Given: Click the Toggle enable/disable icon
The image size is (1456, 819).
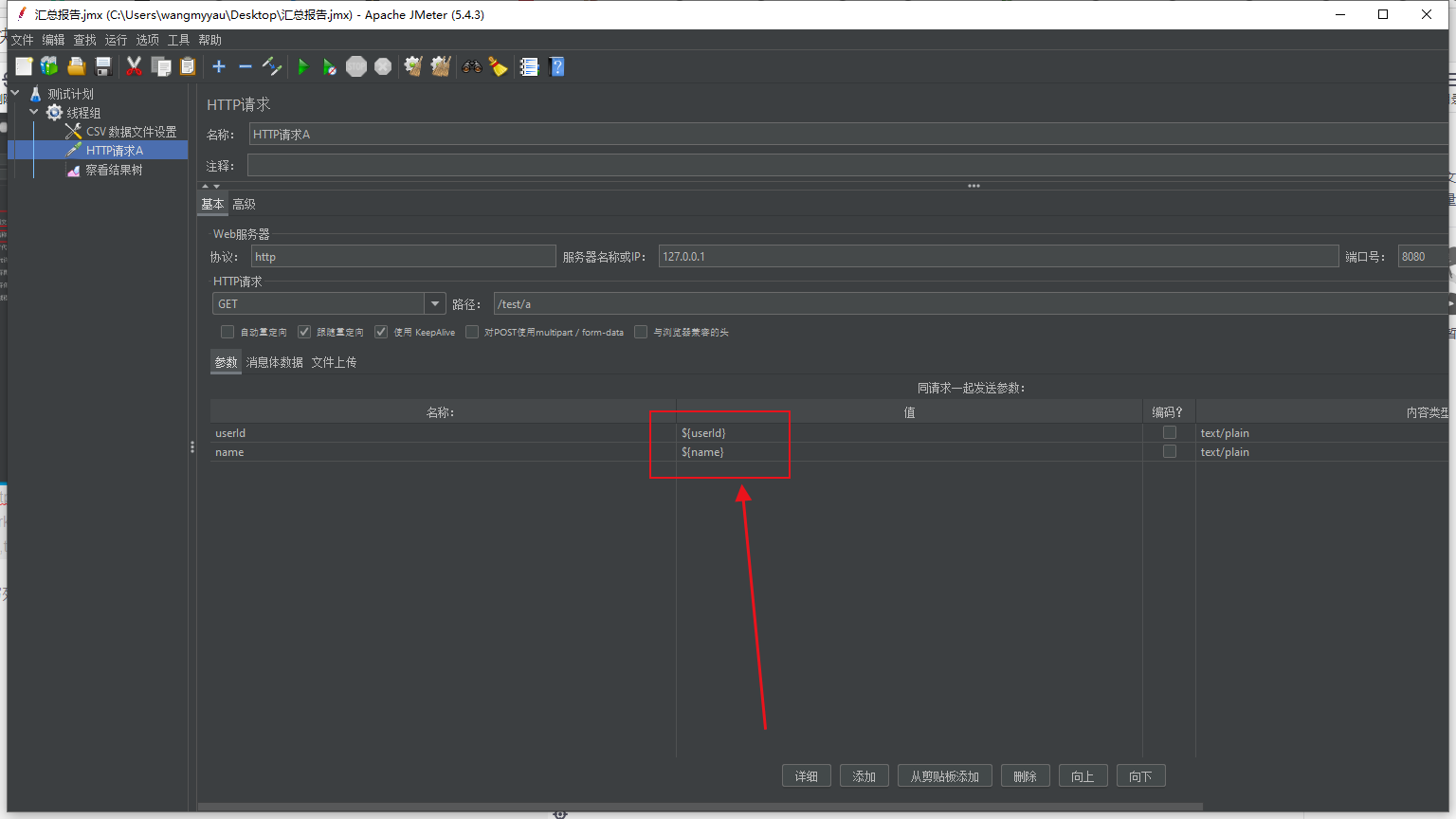Looking at the screenshot, I should [272, 66].
